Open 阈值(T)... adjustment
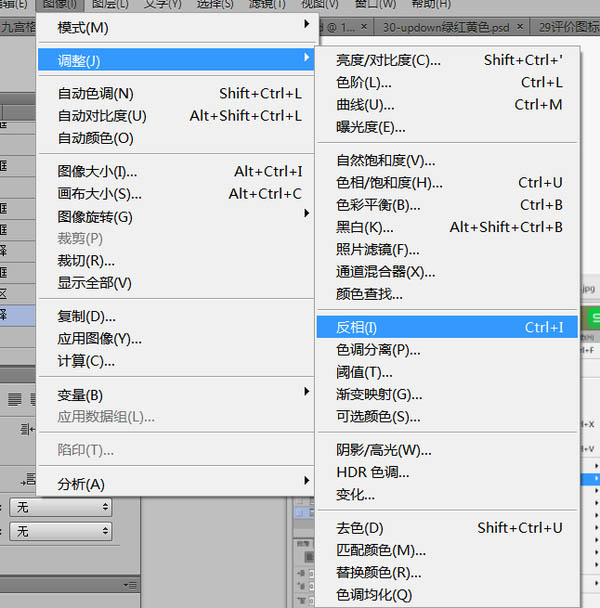600x608 pixels. (x=447, y=372)
